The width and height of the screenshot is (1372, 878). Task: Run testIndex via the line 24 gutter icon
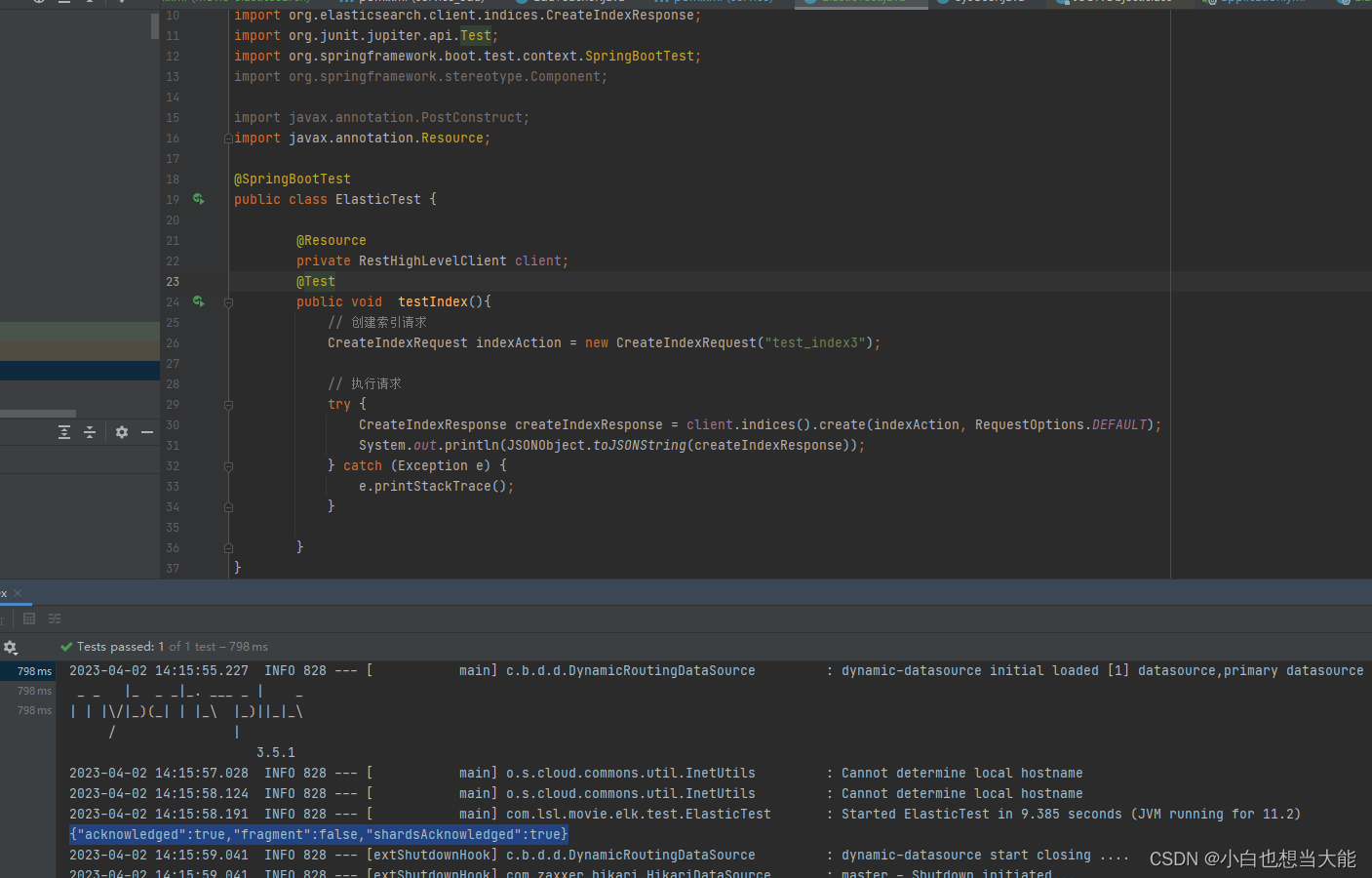click(x=198, y=301)
